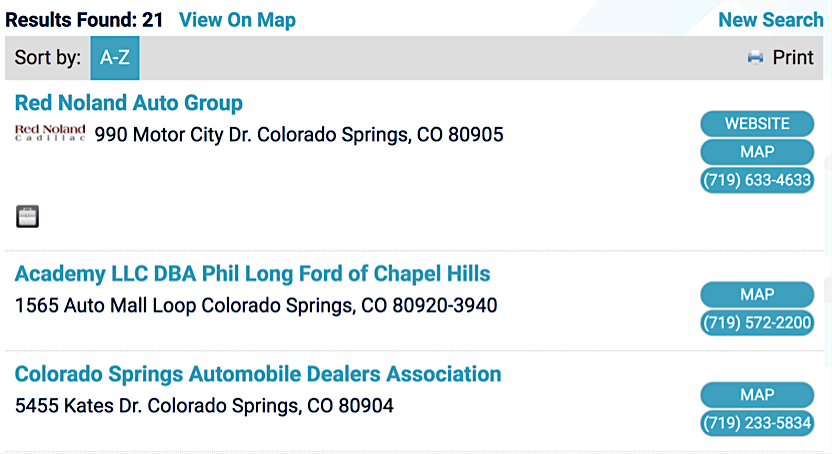Visit Red Noland's WEBSITE button
Viewport: 832px width, 454px height.
[757, 124]
